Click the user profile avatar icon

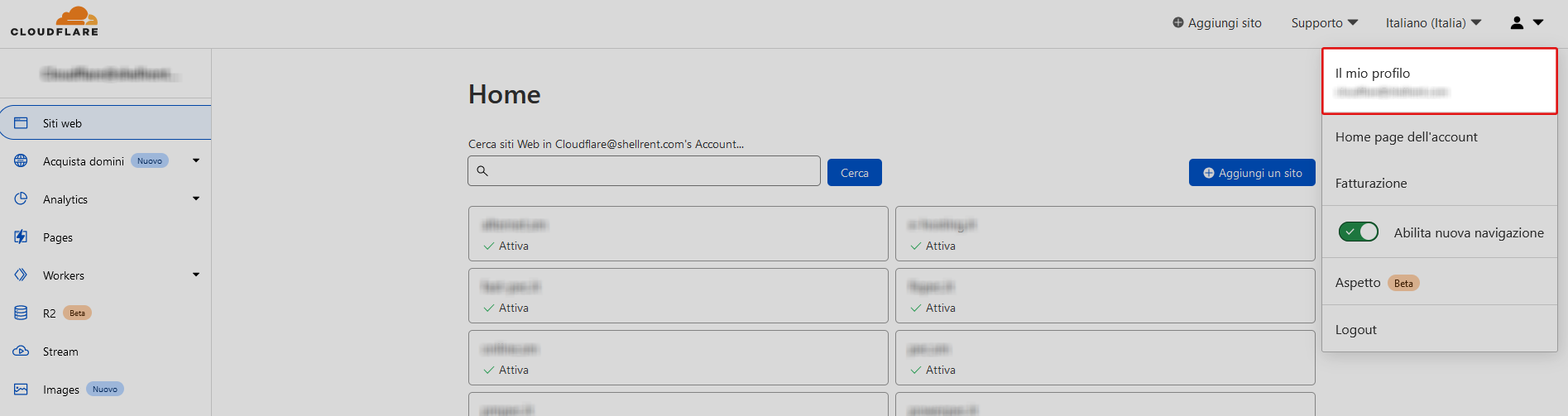click(1517, 22)
